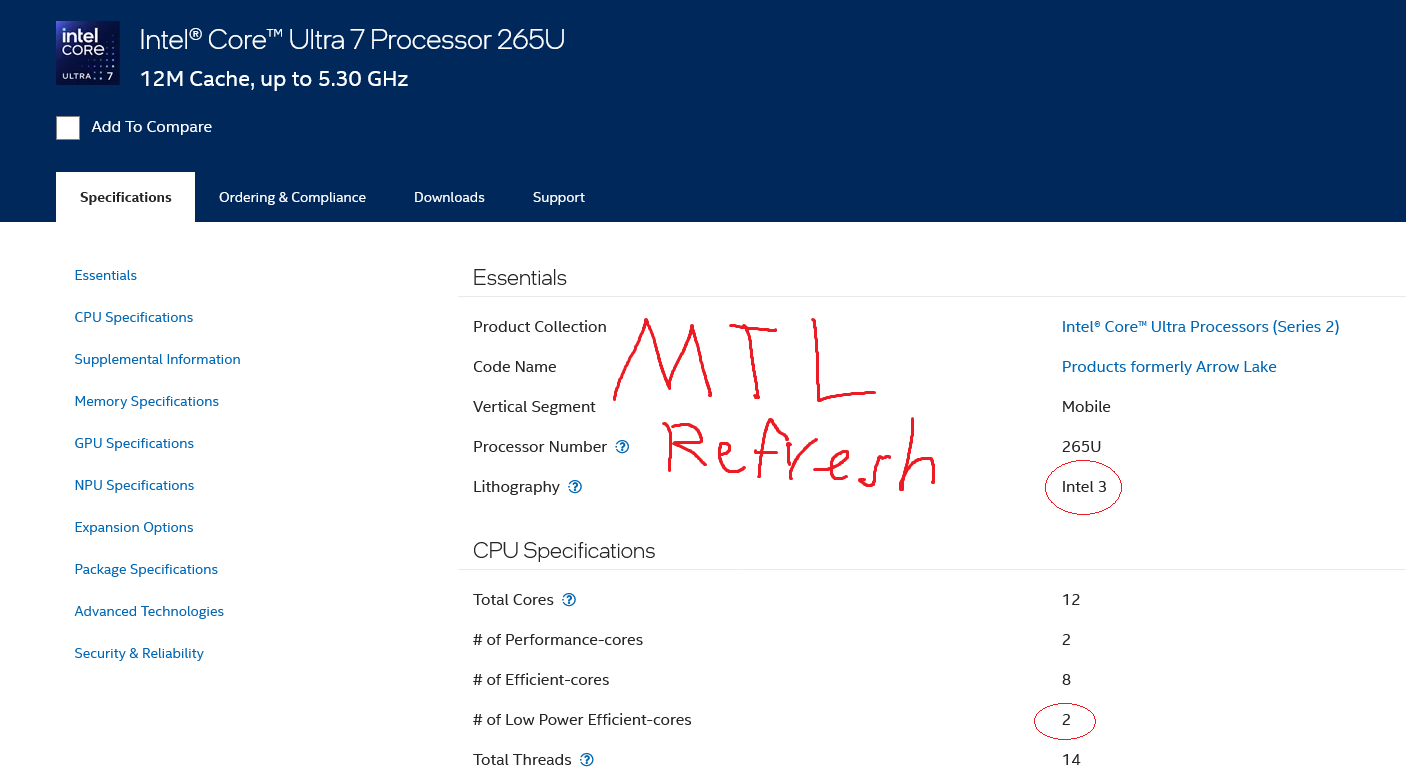Open Security & Reliability sidebar link
The image size is (1406, 775).
[139, 653]
